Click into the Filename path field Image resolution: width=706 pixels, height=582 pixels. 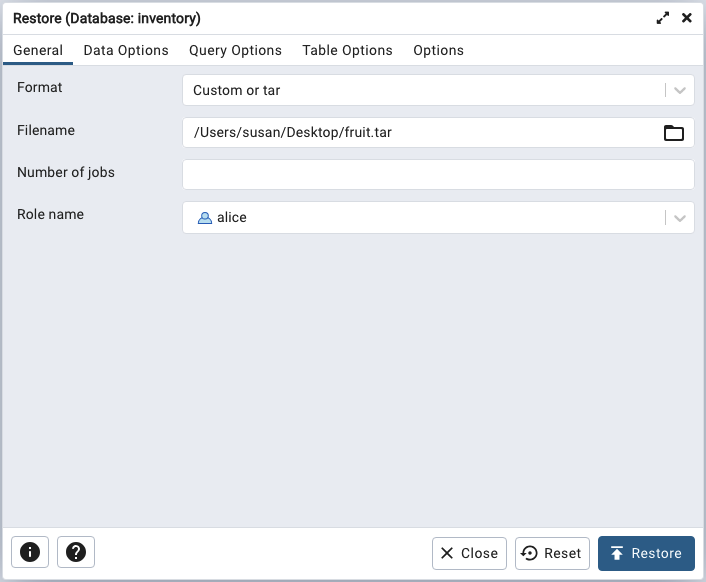click(x=420, y=133)
